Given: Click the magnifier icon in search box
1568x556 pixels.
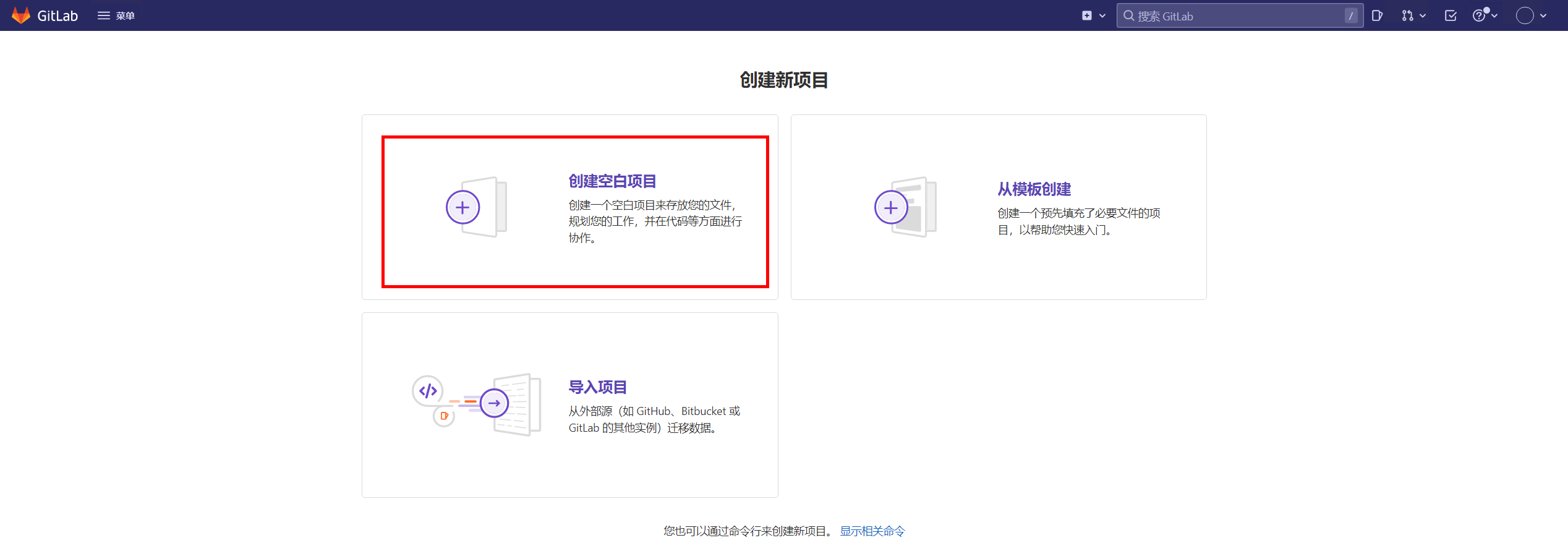Looking at the screenshot, I should point(1129,16).
